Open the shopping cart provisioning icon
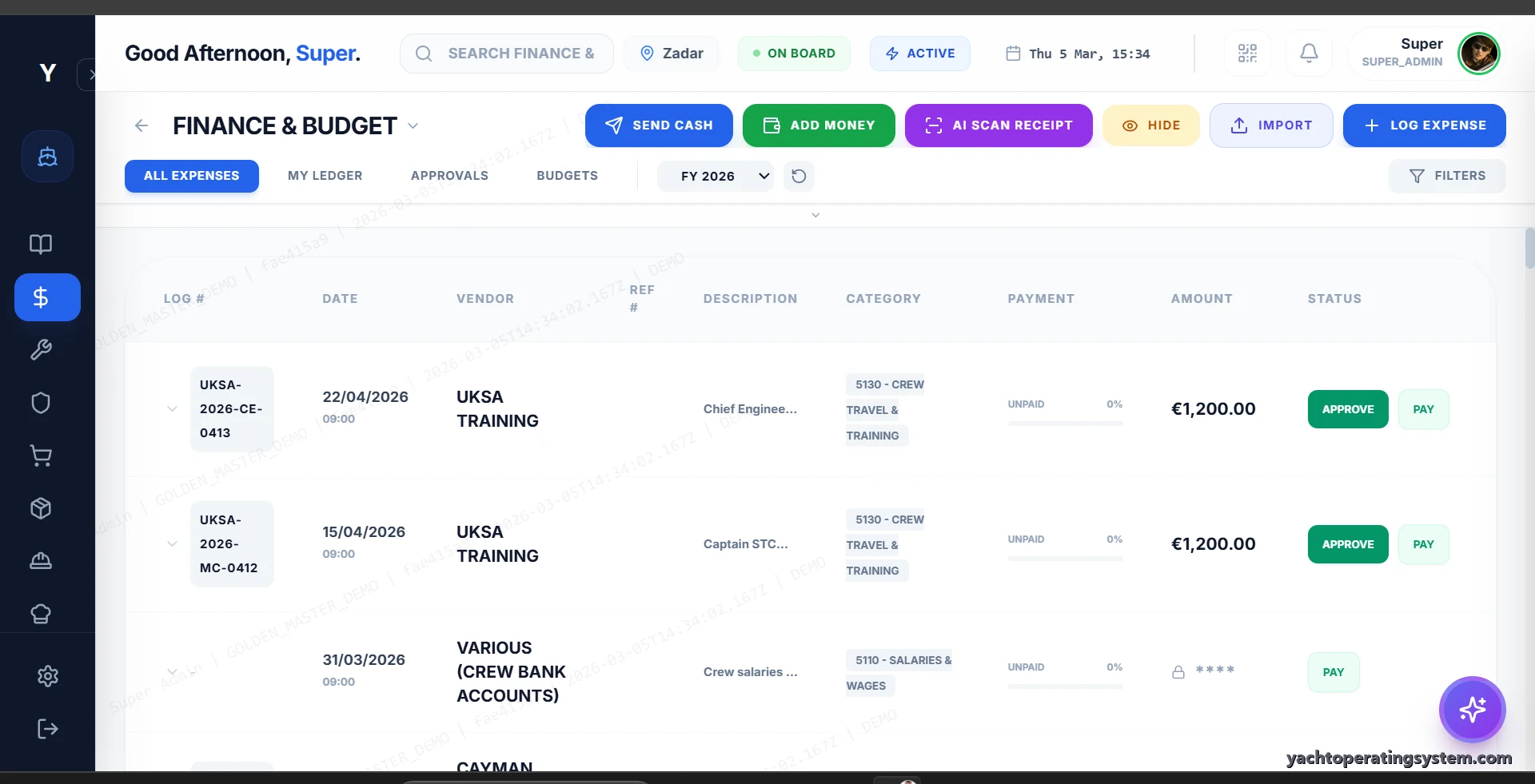Viewport: 1535px width, 784px height. pyautogui.click(x=40, y=456)
